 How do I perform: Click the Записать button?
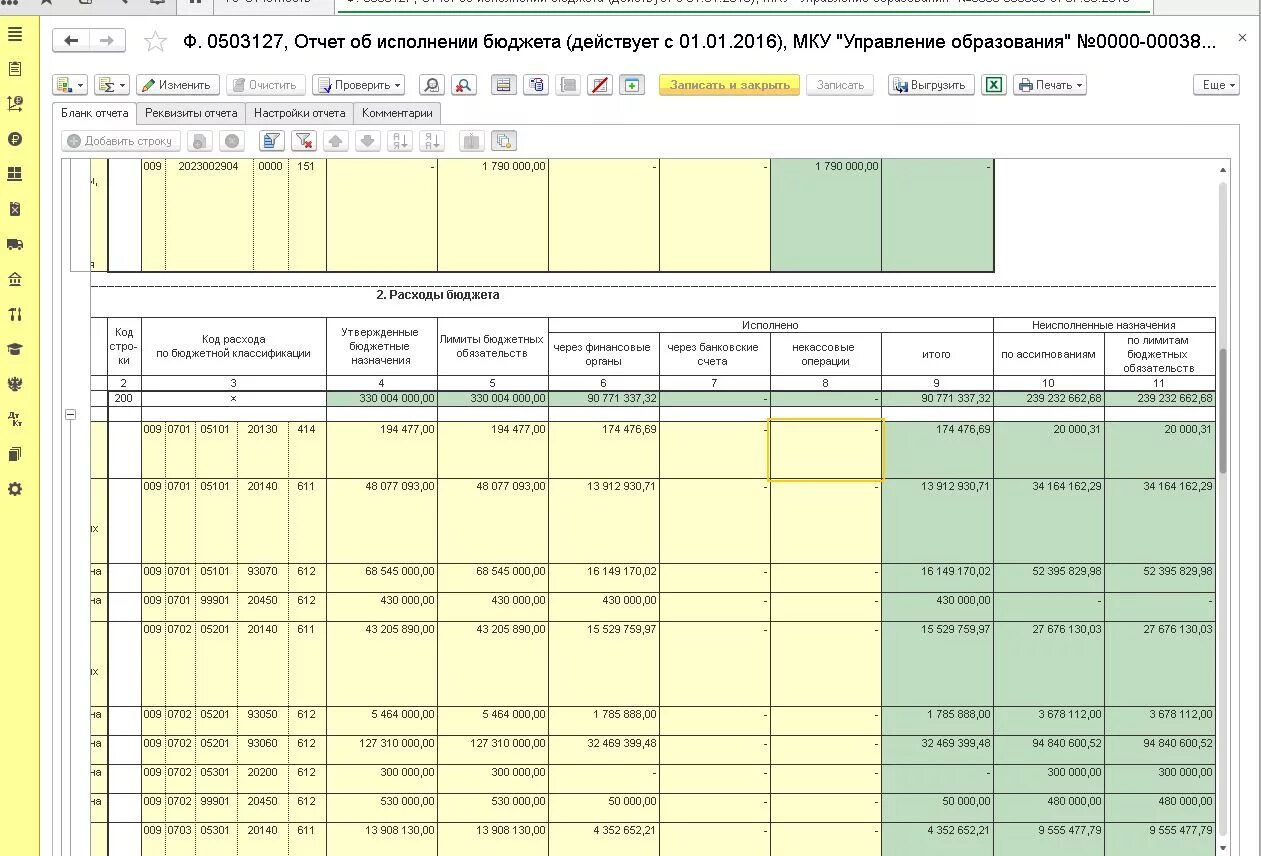coord(840,85)
